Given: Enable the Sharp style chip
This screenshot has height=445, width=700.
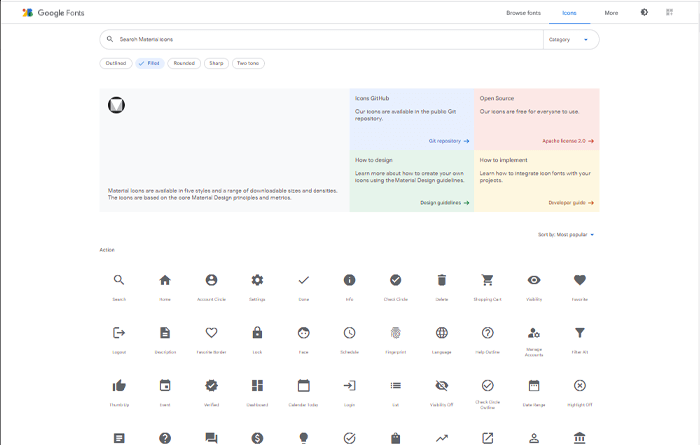Looking at the screenshot, I should [x=216, y=63].
